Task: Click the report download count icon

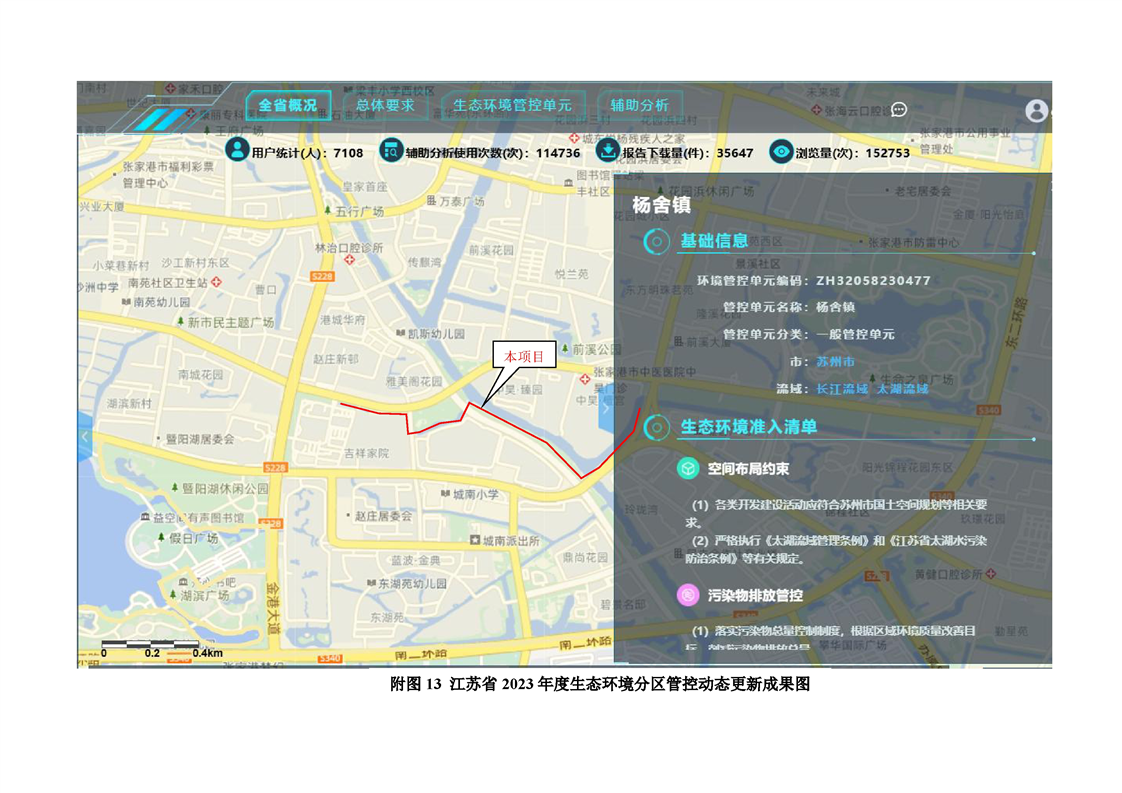Action: click(607, 151)
